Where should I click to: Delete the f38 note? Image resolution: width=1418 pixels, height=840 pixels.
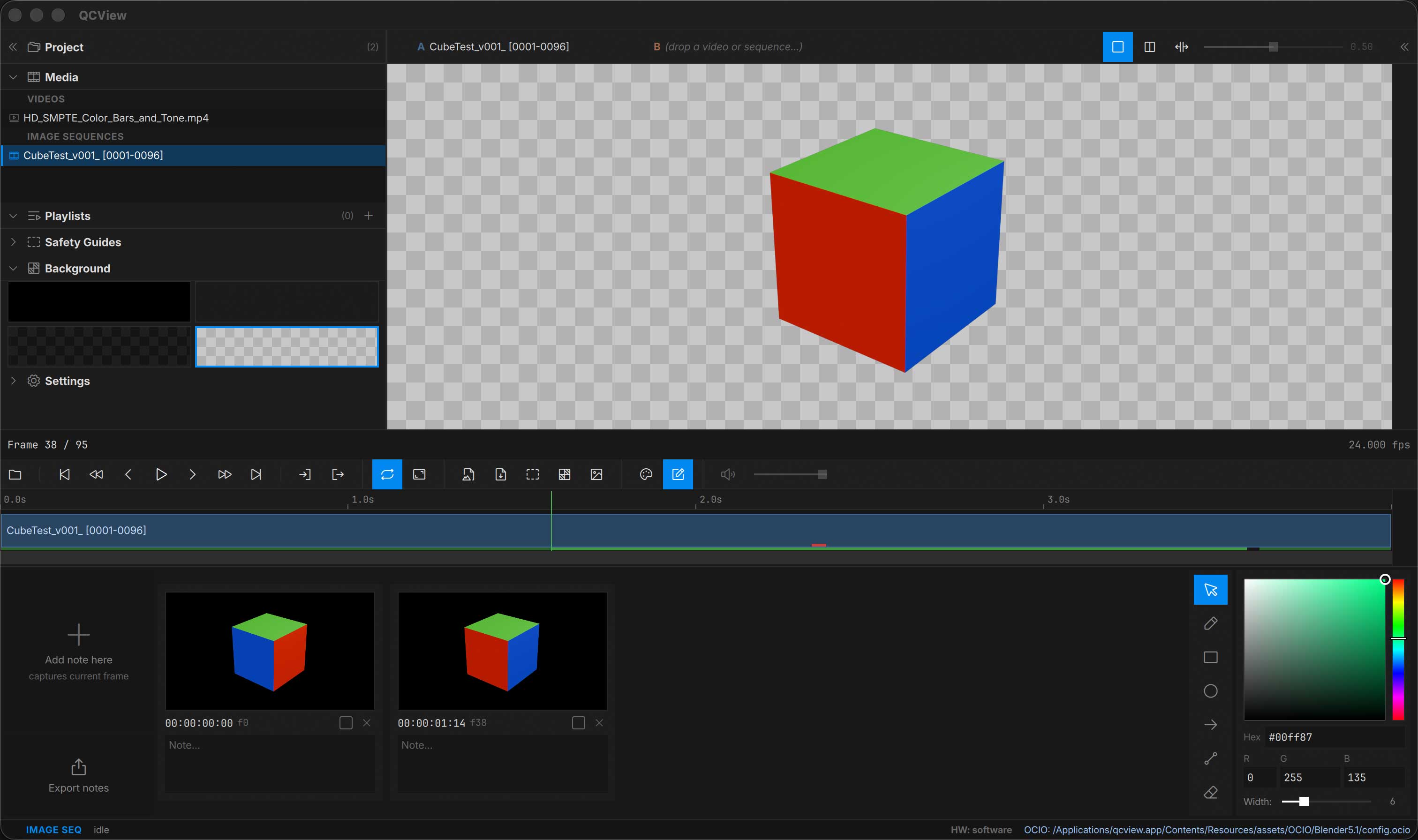(599, 723)
